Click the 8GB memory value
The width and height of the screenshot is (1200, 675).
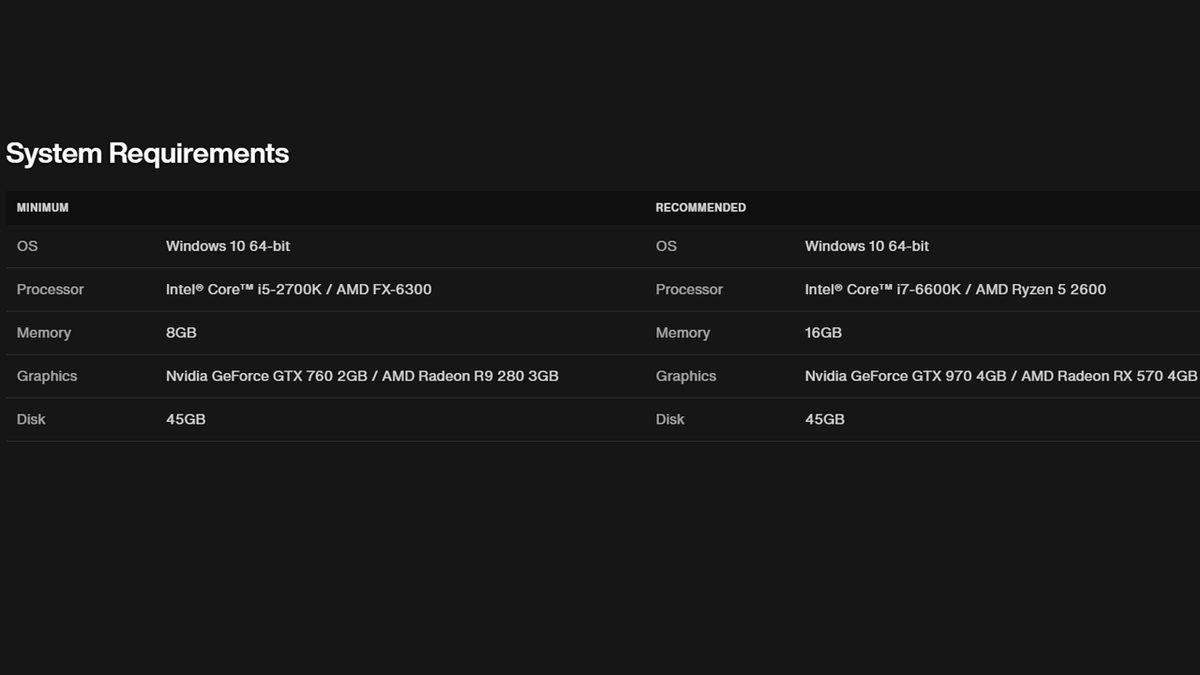coord(181,333)
